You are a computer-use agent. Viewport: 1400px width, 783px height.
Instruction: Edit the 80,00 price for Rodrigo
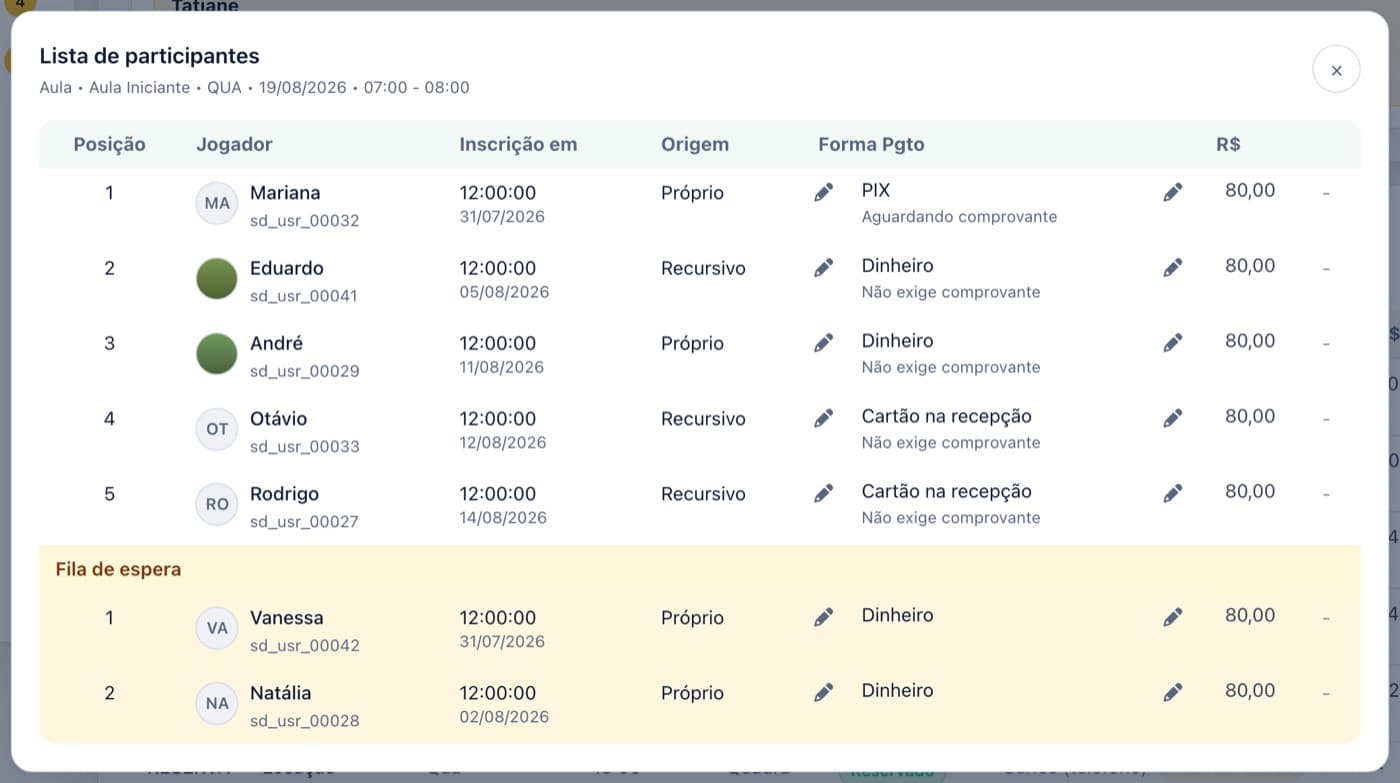(x=1173, y=493)
